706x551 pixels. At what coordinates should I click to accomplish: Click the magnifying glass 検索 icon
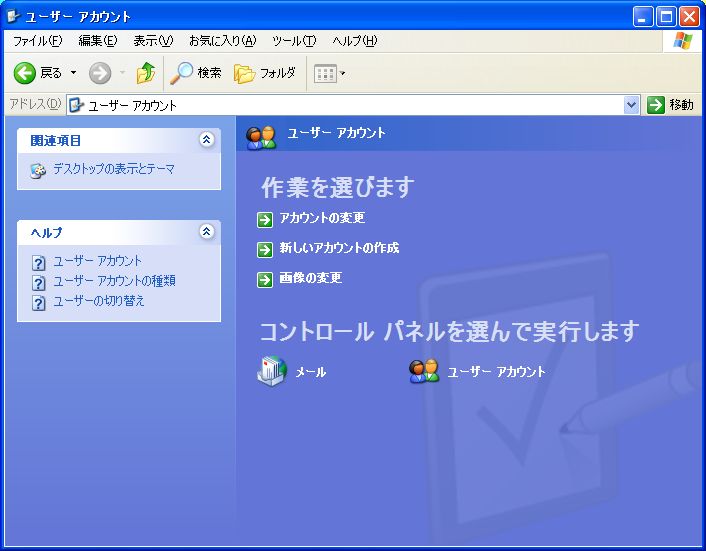tap(181, 73)
